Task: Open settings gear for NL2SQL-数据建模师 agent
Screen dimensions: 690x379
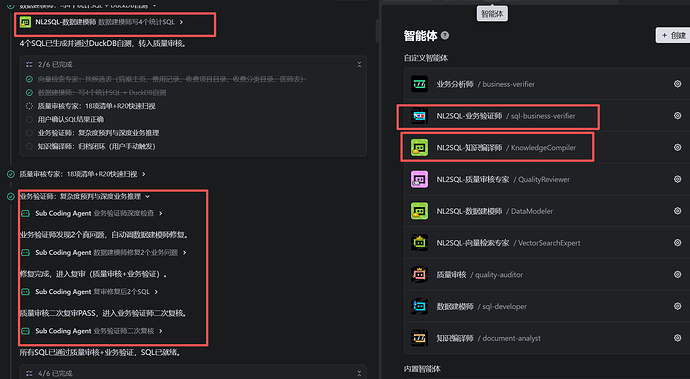Action: coord(677,211)
